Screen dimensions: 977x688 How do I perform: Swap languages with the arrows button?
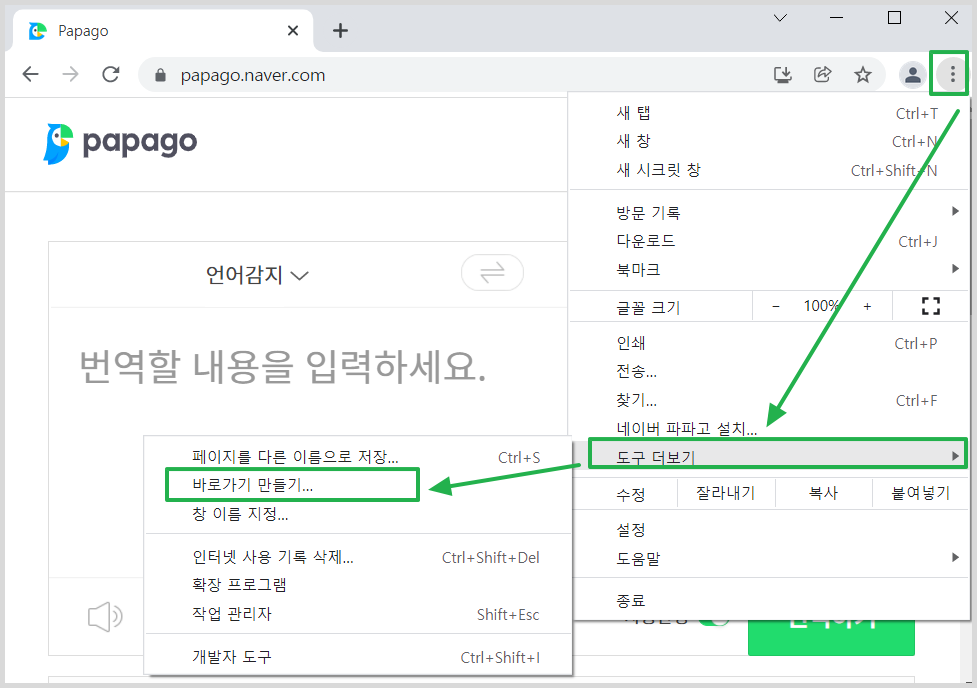coord(492,272)
